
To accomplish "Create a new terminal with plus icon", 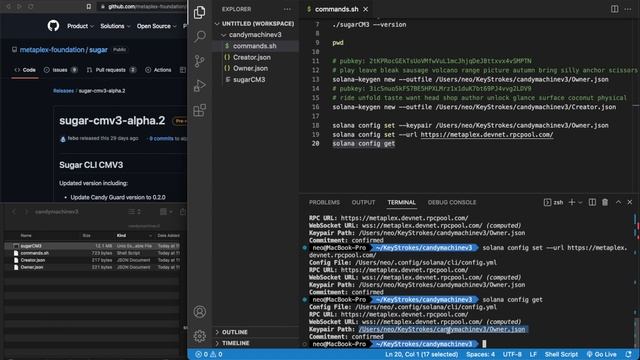I will pos(571,202).
